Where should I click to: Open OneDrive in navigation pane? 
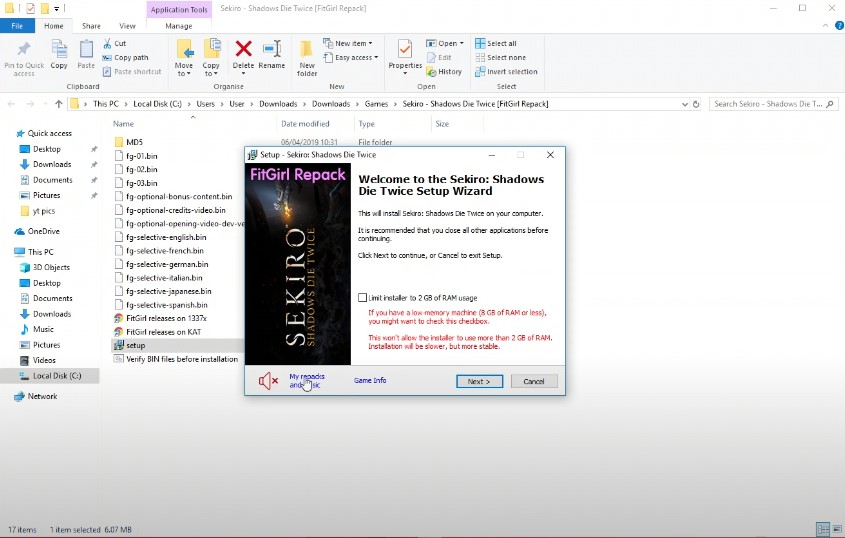pos(43,231)
